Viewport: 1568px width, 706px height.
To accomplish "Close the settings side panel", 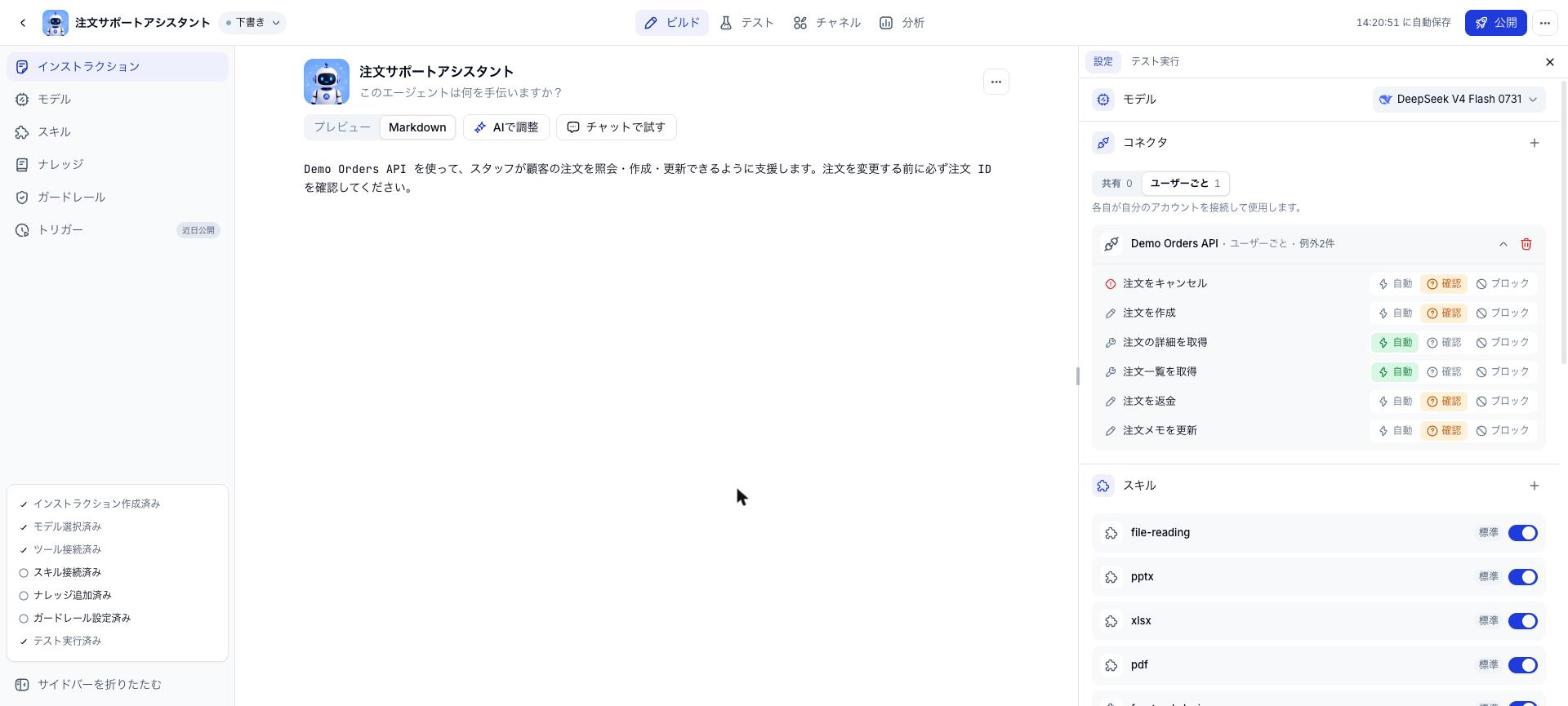I will pos(1550,62).
